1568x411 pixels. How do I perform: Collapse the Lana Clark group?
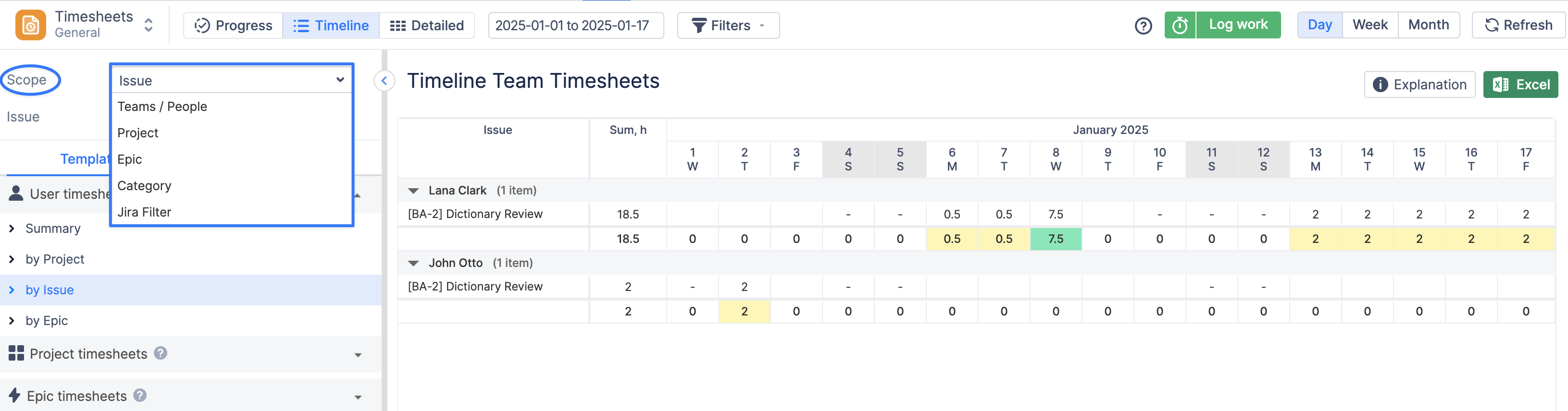[x=413, y=191]
